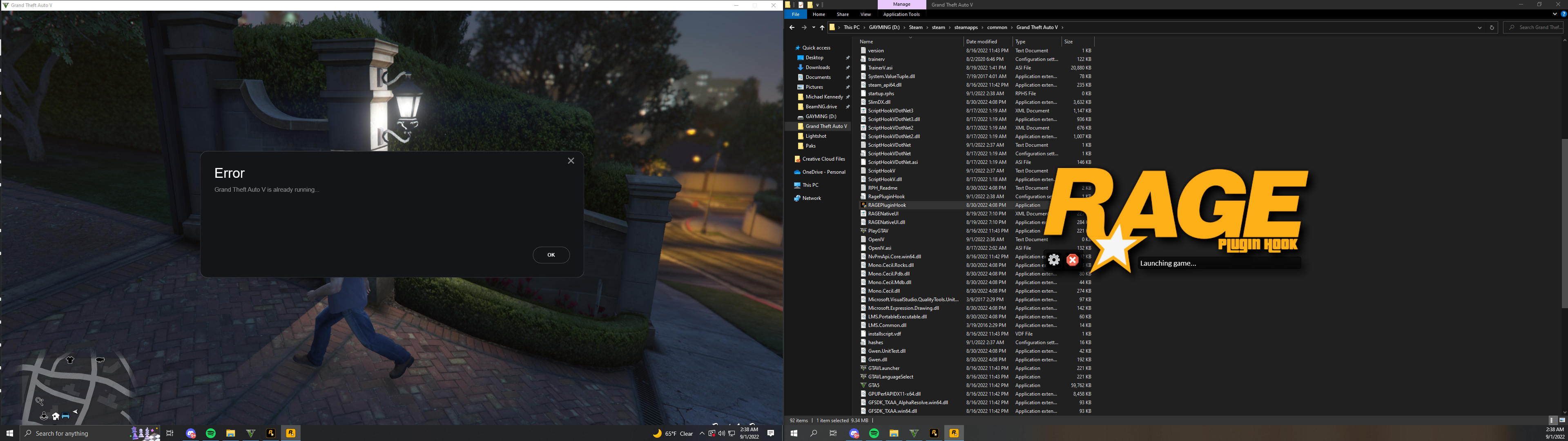This screenshot has width=1568, height=441.
Task: Open recent locations dropdown in Explorer
Action: coord(813,27)
